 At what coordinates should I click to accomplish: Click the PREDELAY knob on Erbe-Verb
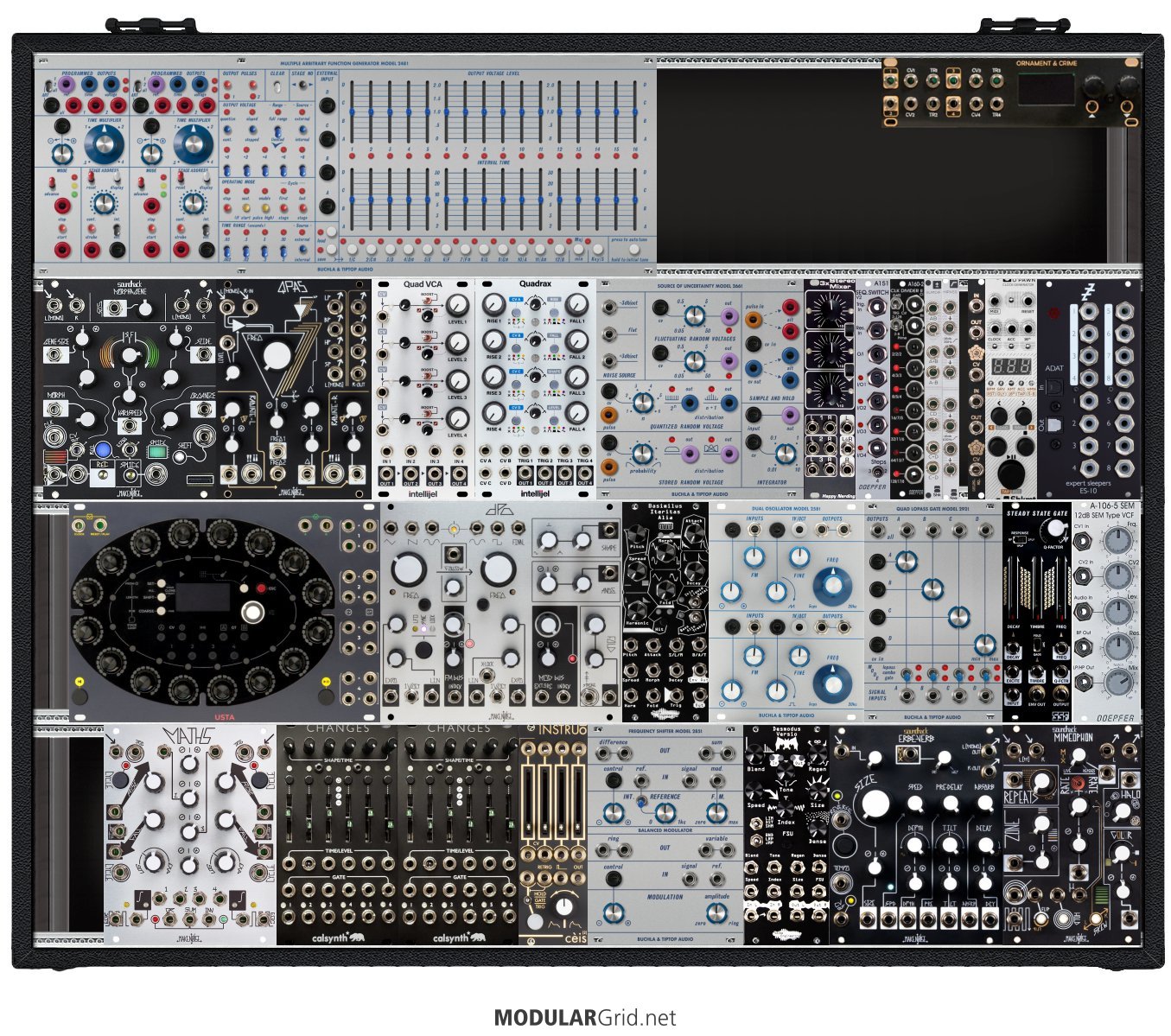949,804
